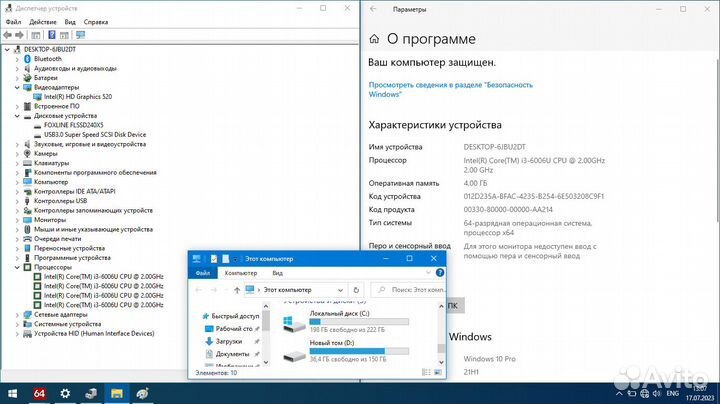Click the Windows Start button
Screen dimensions: 720x404
[12, 393]
